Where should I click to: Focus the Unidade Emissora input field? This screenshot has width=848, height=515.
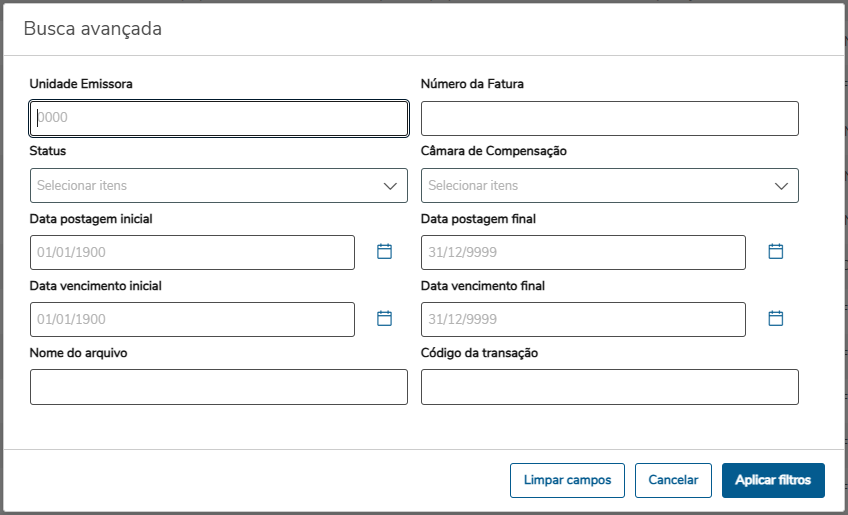point(219,118)
